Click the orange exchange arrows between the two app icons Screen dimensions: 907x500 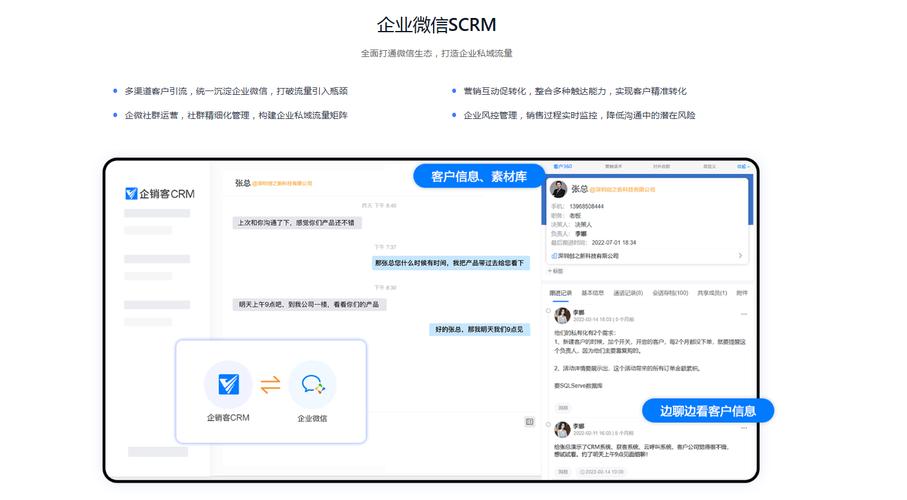(x=270, y=384)
